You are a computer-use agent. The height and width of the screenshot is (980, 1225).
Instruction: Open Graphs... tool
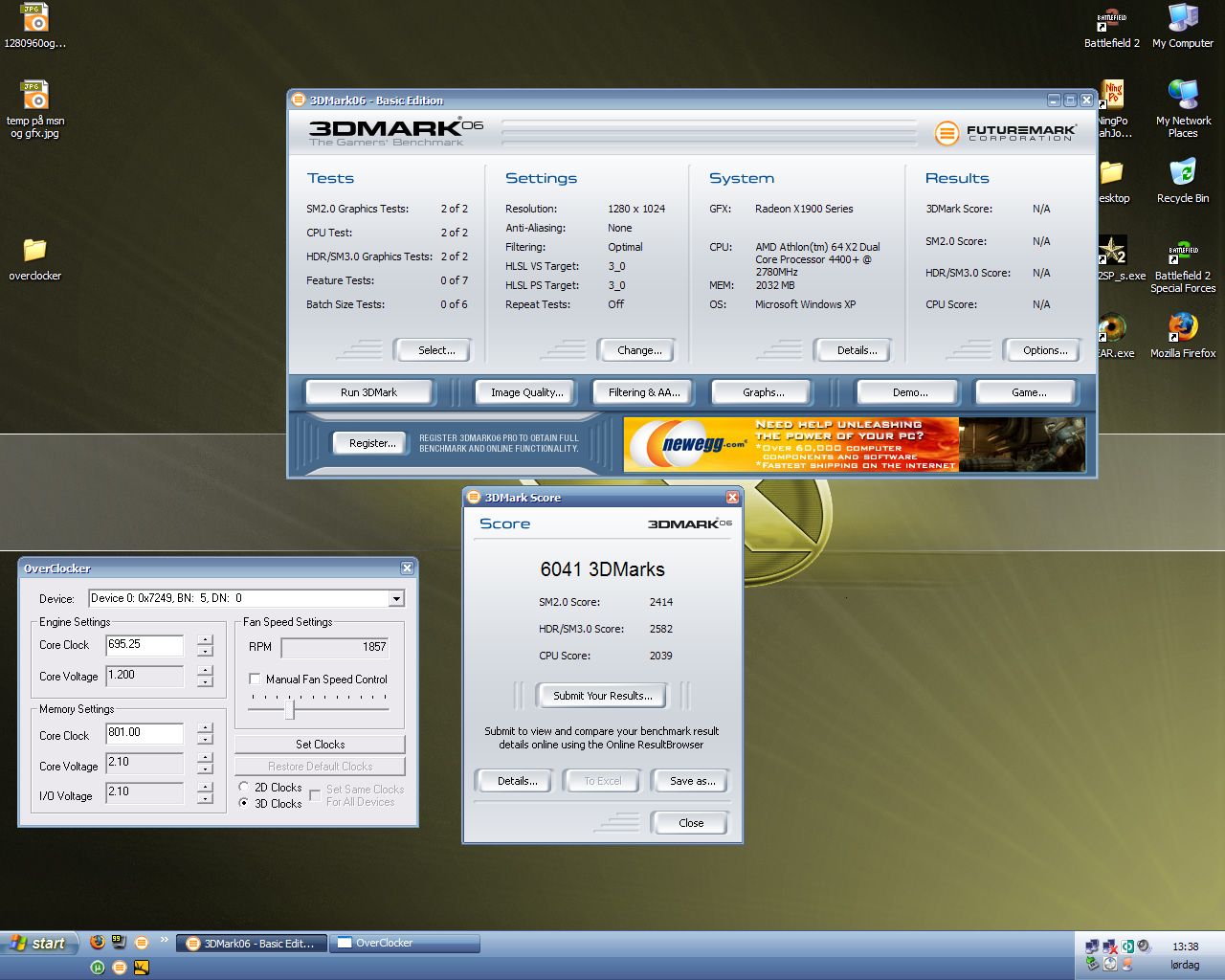coord(763,392)
